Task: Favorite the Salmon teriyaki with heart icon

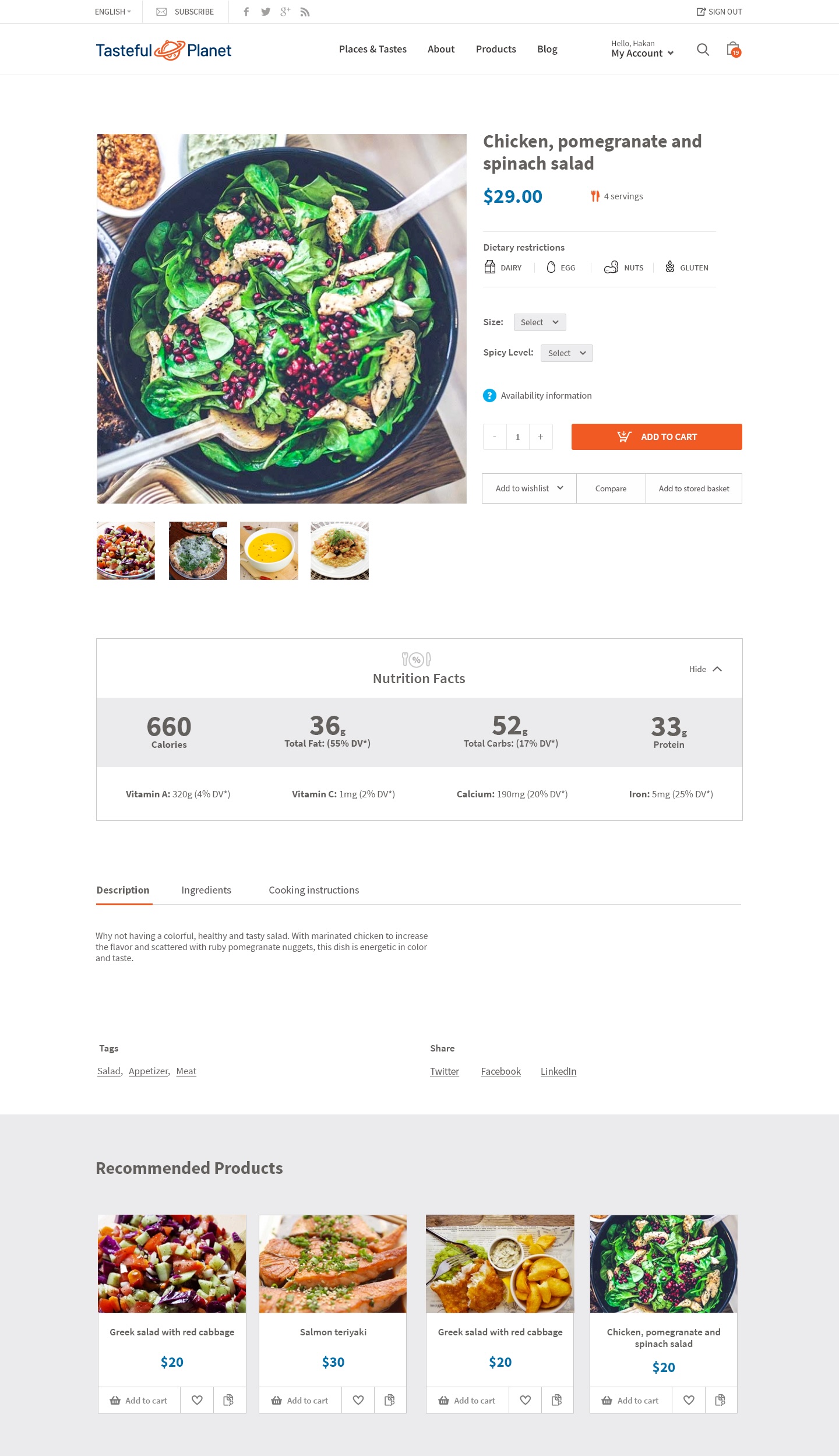Action: coord(358,1399)
